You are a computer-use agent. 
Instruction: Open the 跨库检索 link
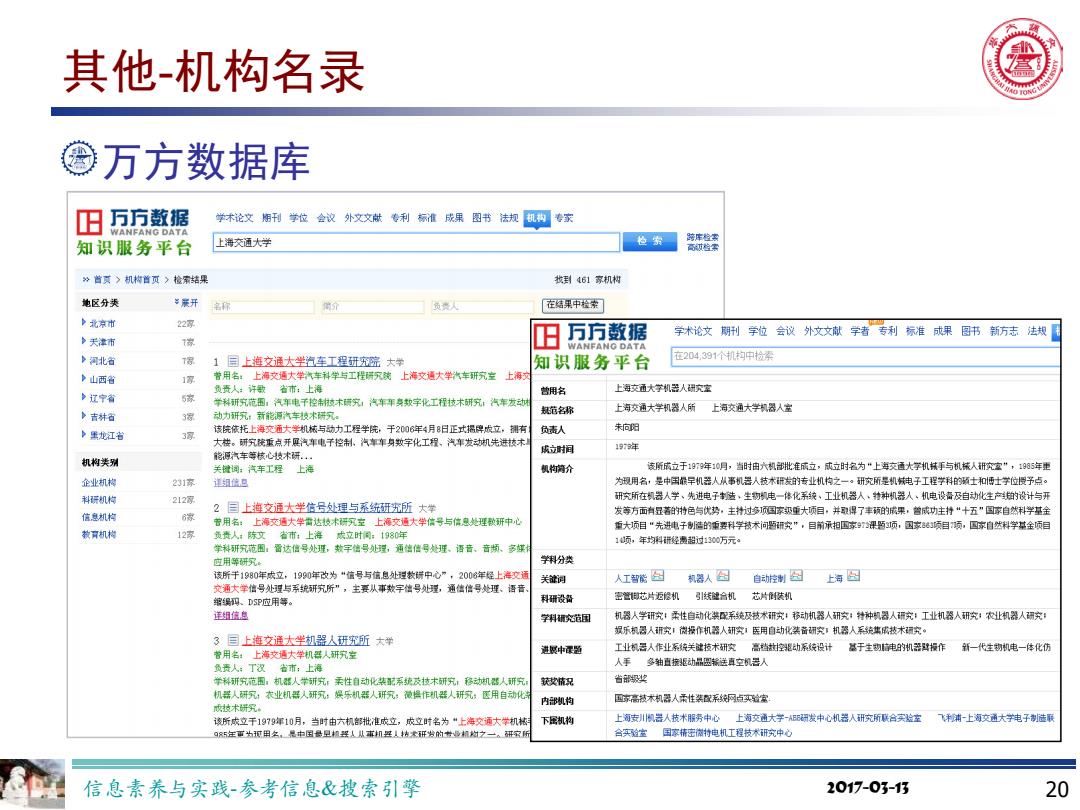click(702, 237)
